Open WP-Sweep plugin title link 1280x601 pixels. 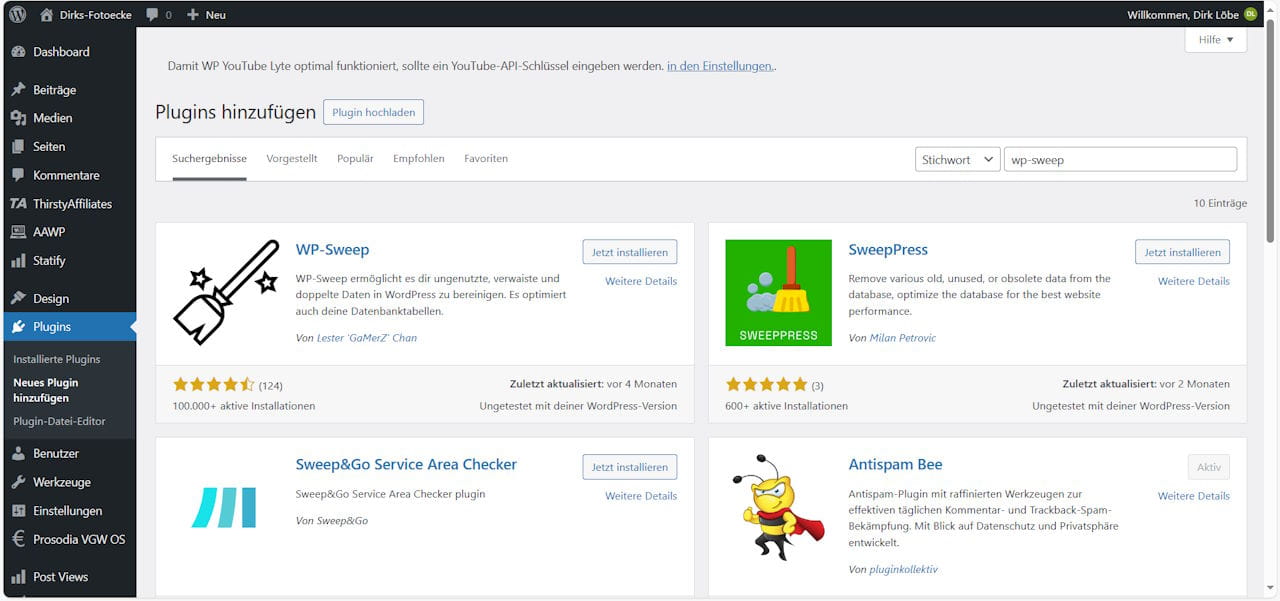[332, 250]
